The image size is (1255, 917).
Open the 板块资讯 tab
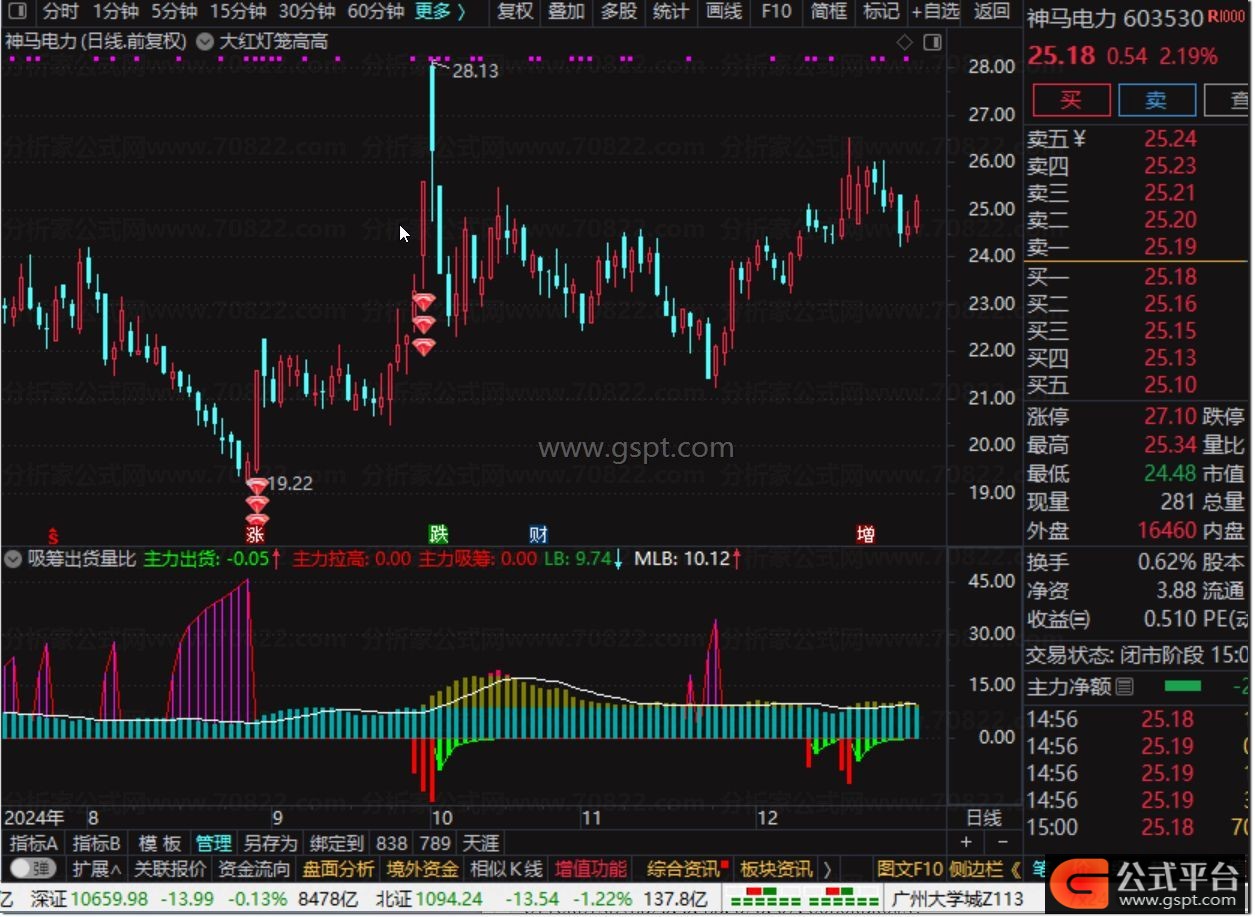(x=776, y=868)
